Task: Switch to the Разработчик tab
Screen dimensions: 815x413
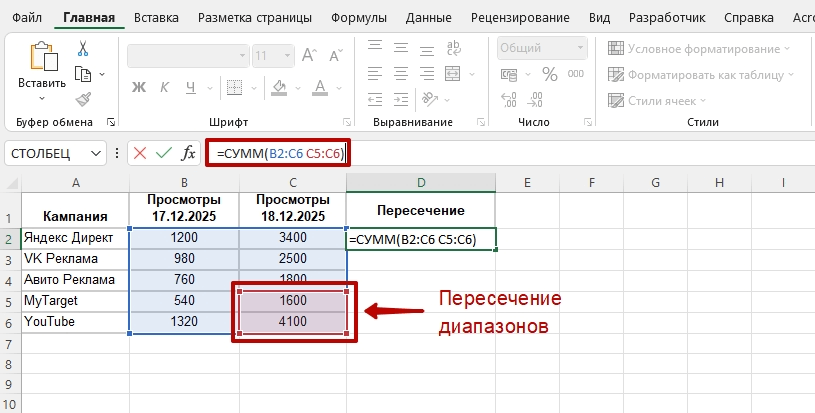Action: [x=667, y=18]
